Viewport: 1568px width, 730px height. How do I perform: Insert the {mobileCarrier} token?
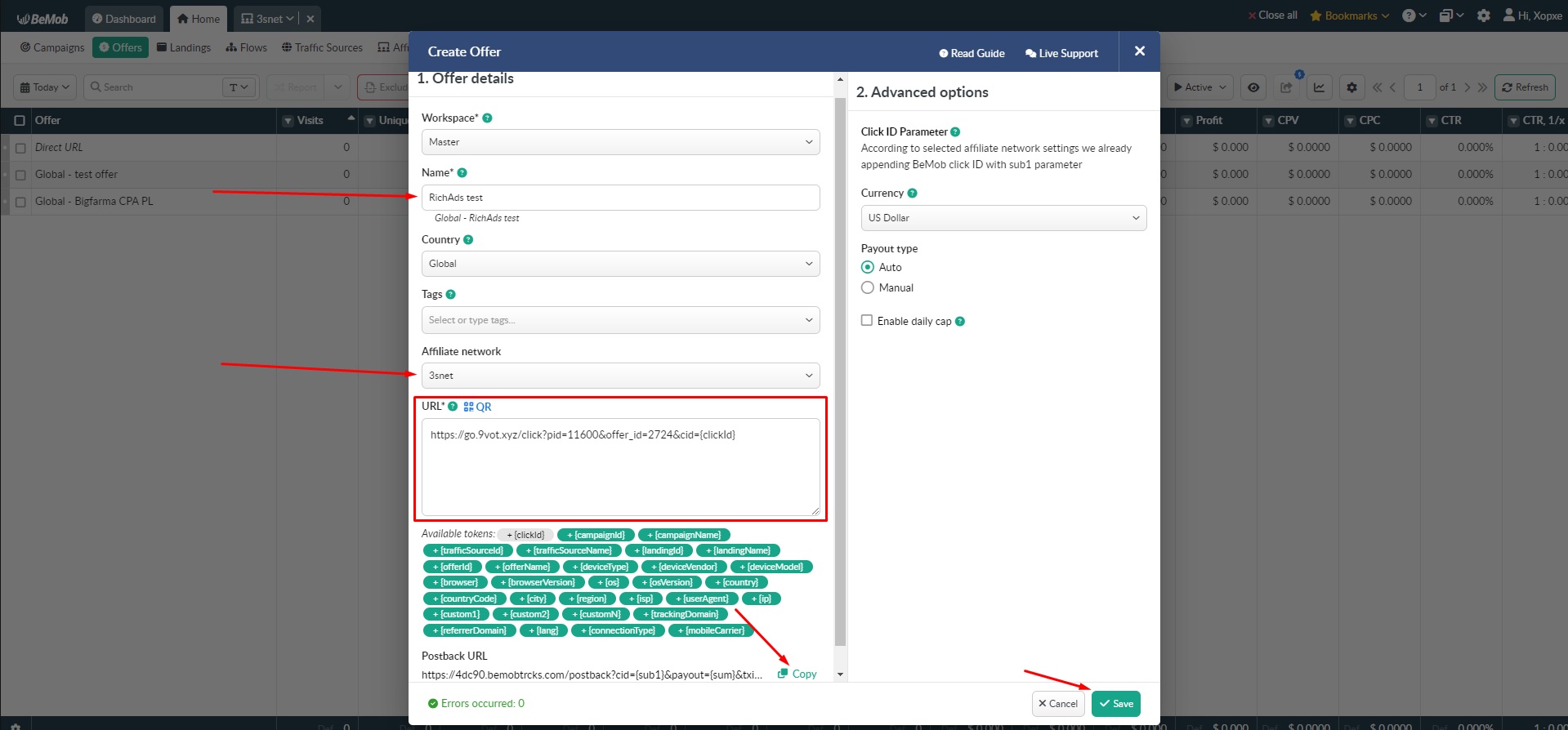(711, 630)
